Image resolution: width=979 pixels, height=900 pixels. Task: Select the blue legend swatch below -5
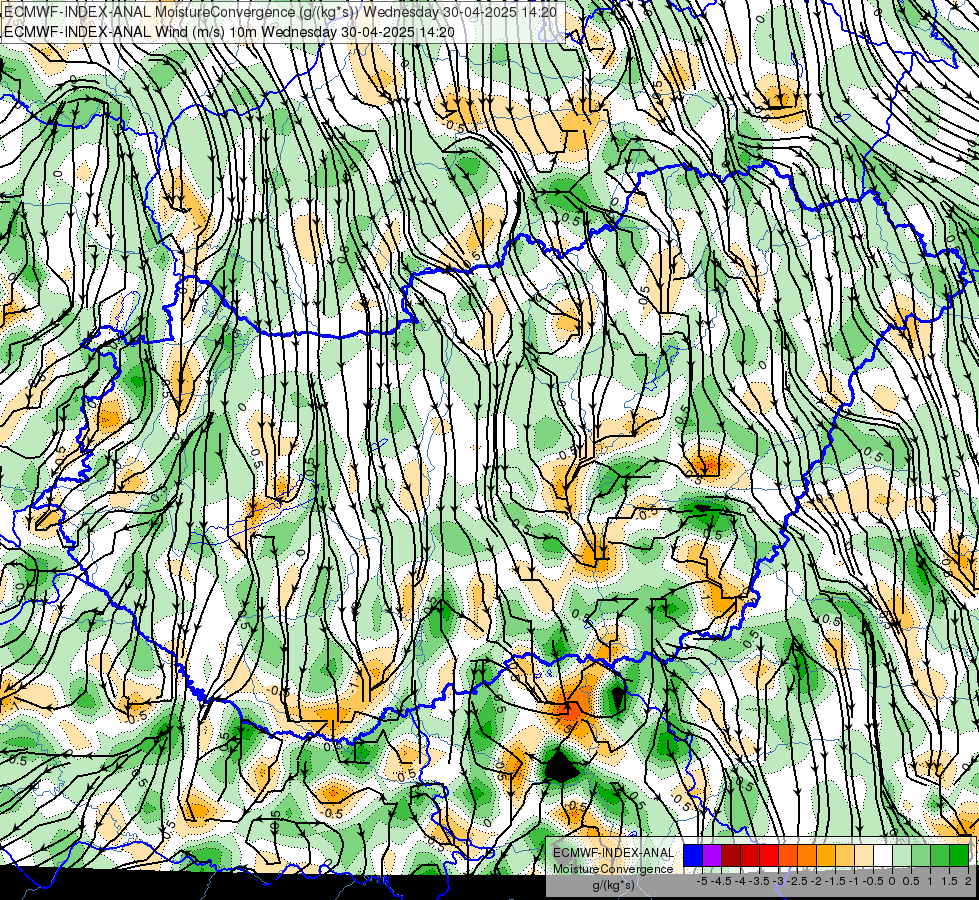693,856
